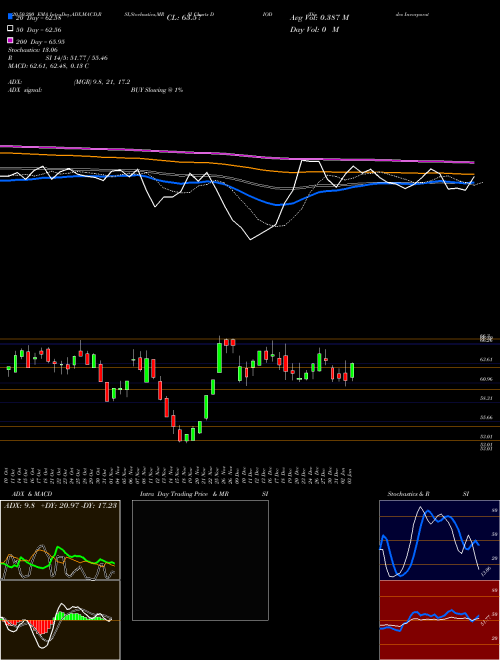Click the MACD: 62.61, 62.48, 0.13 C line
The width and height of the screenshot is (500, 660).
48,66
